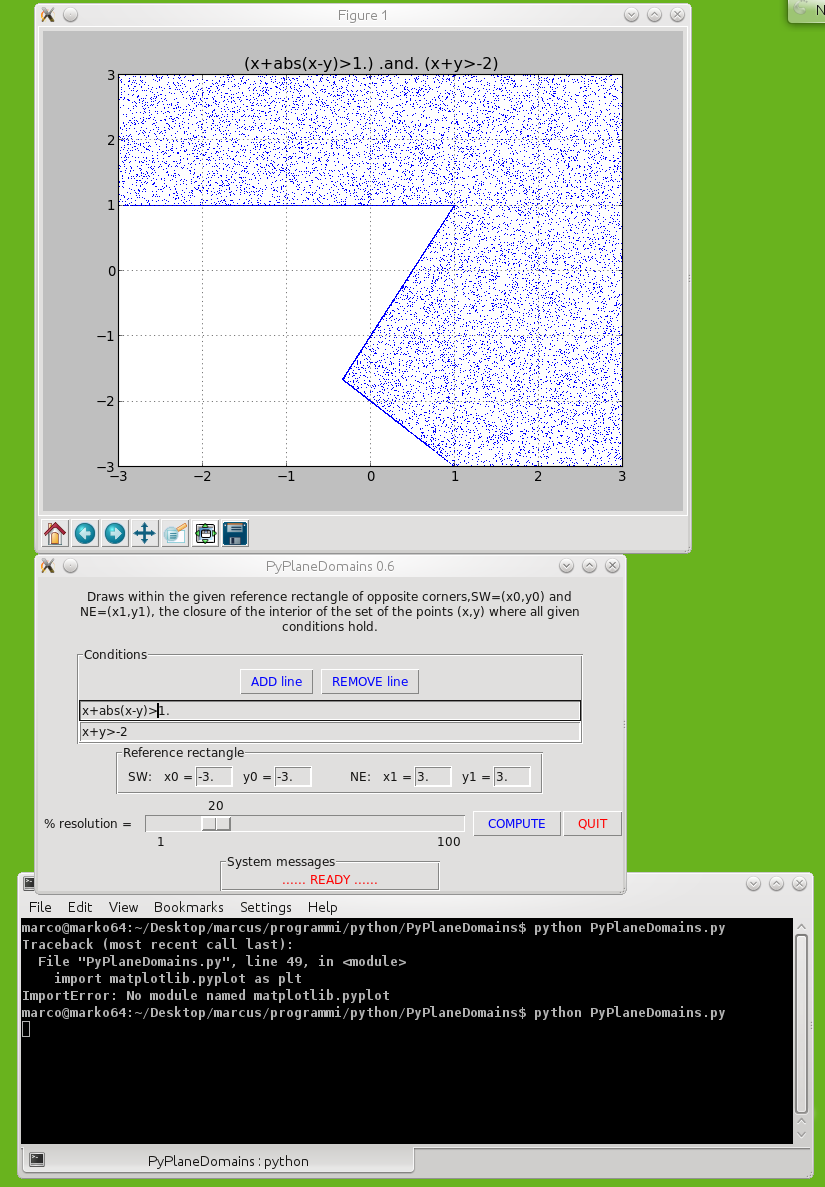Maximize the terminal window
Screen dimensions: 825x1187
[777, 883]
